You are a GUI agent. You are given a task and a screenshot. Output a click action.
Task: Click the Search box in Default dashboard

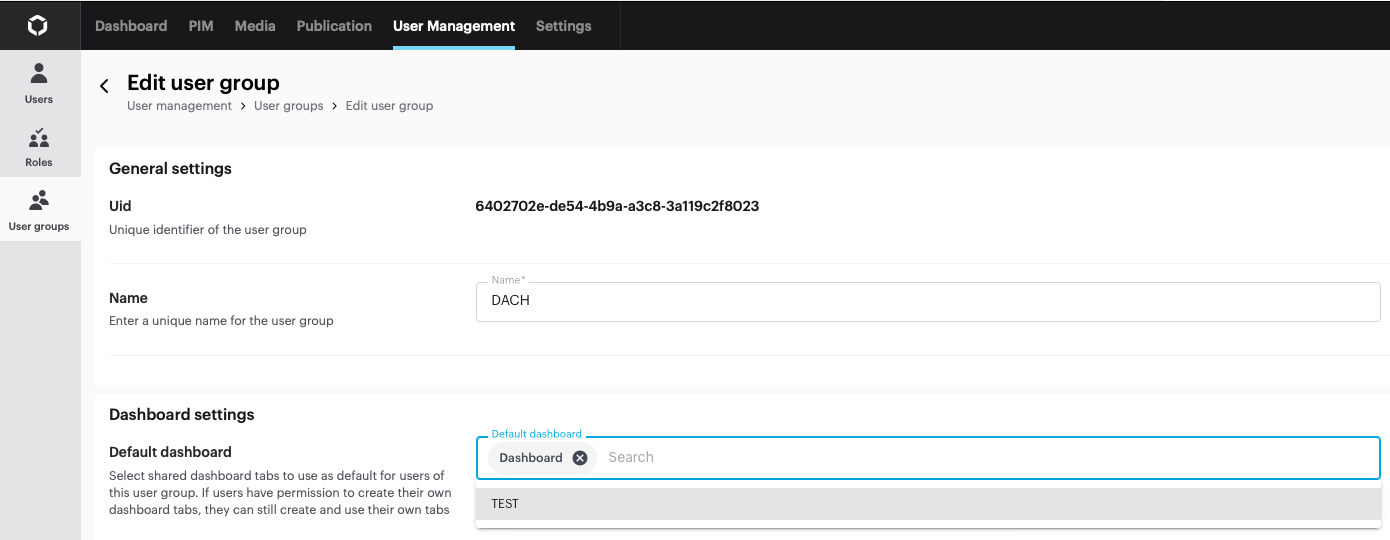click(990, 458)
